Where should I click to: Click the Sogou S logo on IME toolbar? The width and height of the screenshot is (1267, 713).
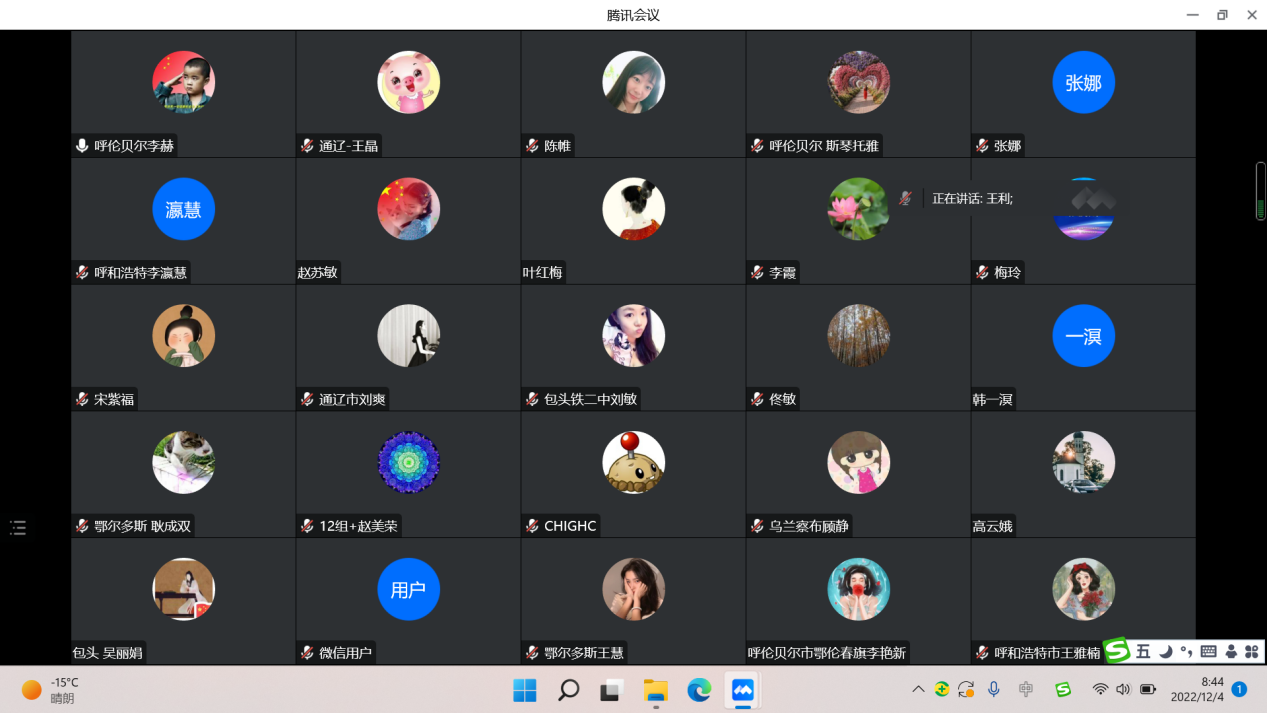(1116, 652)
